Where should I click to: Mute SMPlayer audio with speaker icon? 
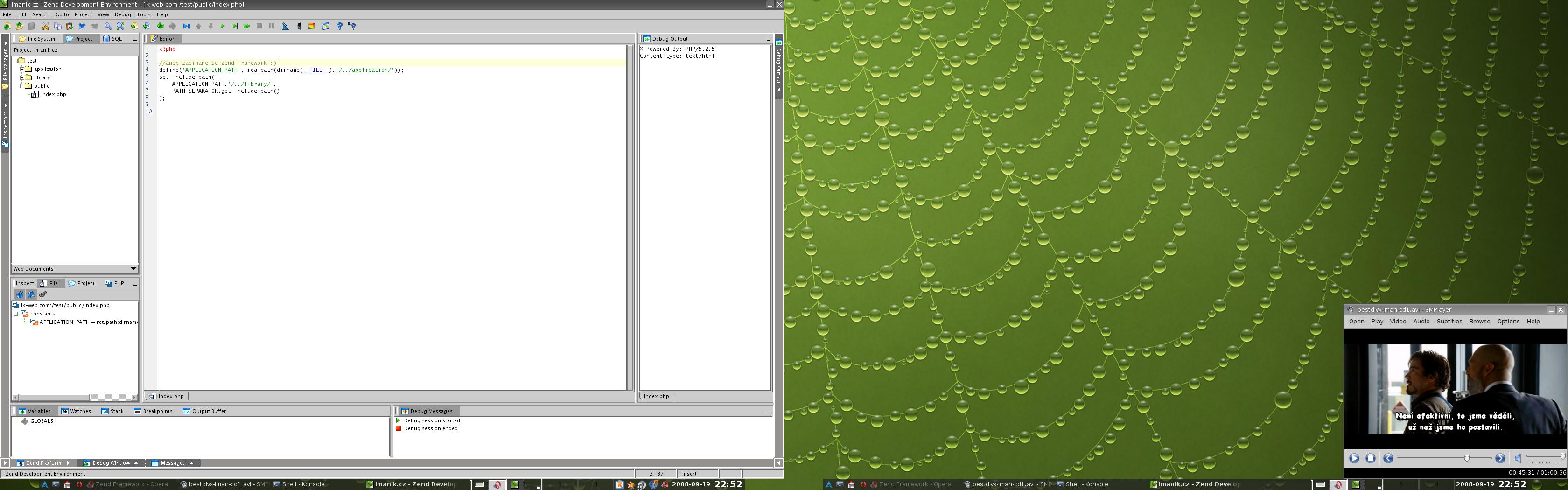(1518, 458)
